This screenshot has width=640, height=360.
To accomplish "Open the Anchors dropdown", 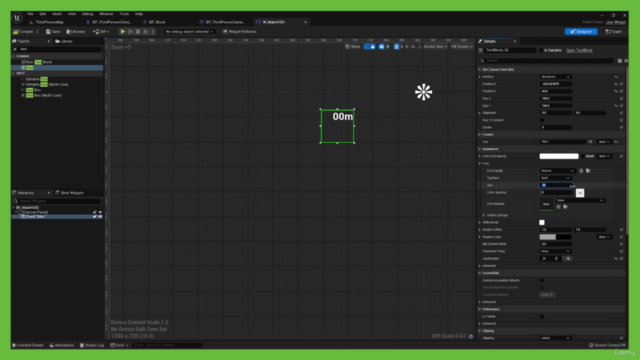I will (x=556, y=77).
